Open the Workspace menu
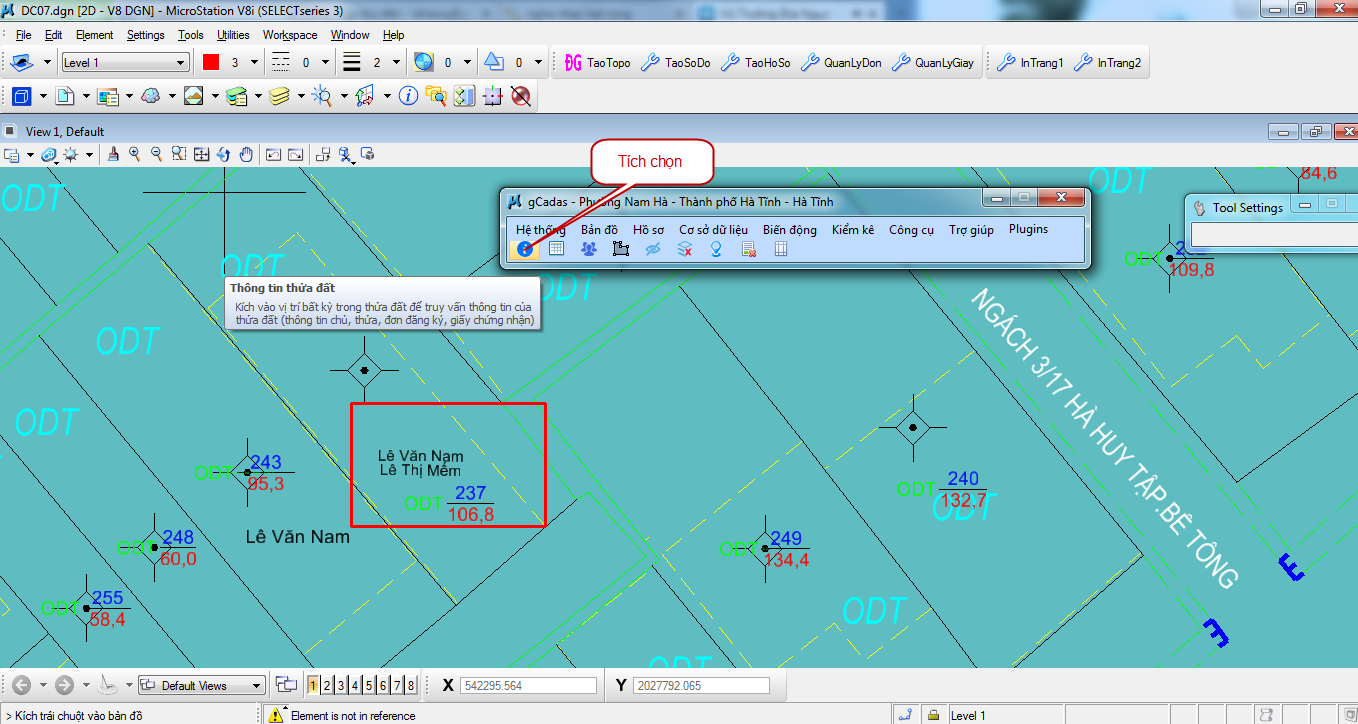 290,35
